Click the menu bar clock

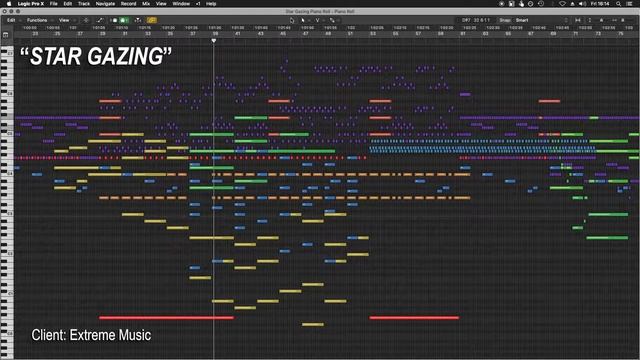coord(600,4)
